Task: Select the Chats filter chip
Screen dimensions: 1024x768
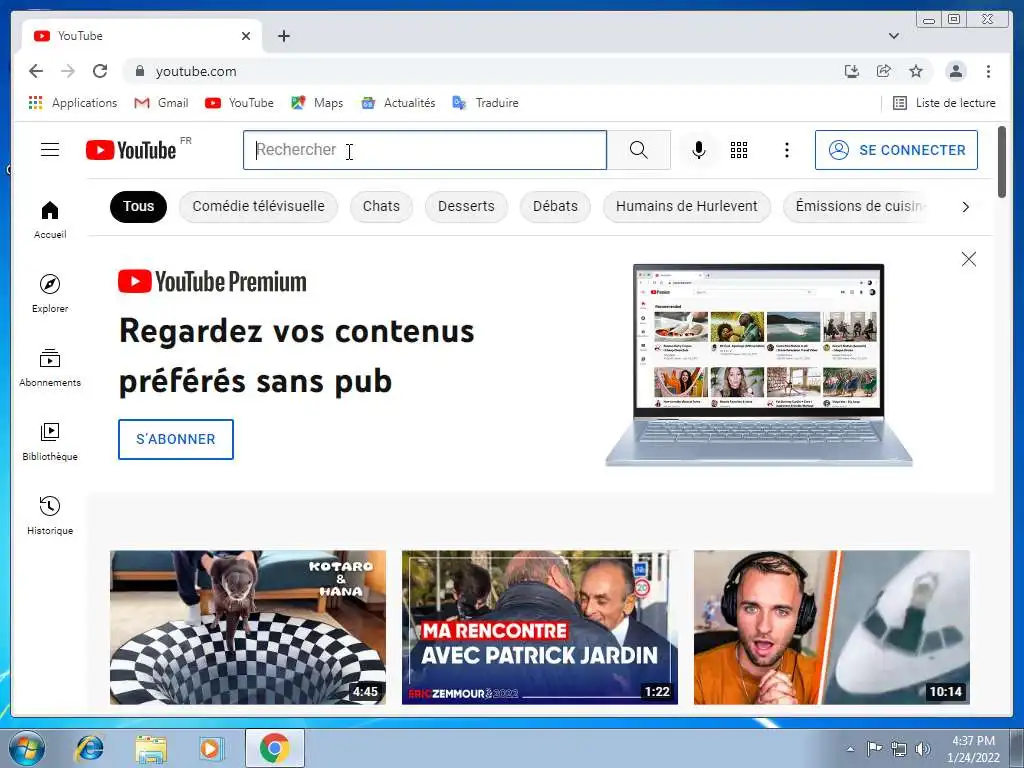Action: 381,206
